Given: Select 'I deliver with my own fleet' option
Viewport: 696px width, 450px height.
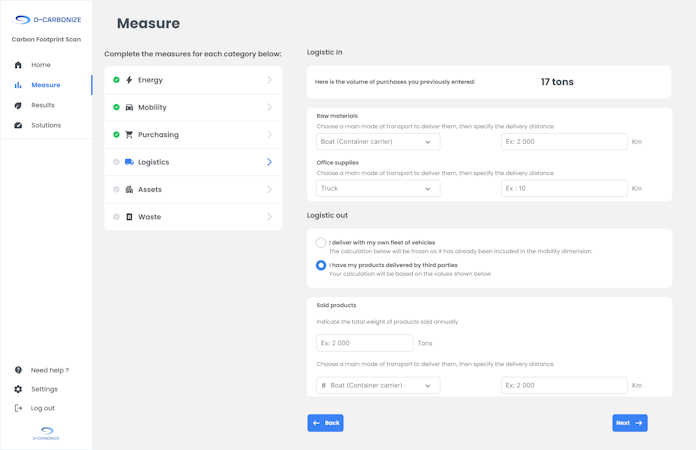Looking at the screenshot, I should coord(321,242).
